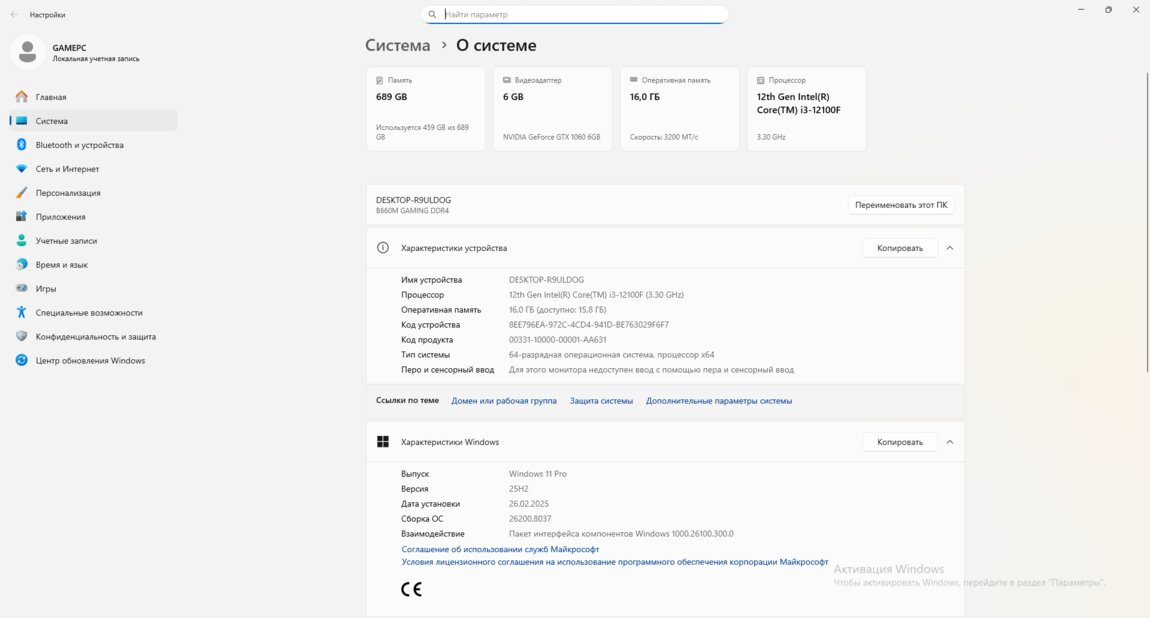
Task: Click the Сеть и Интернет Wi-Fi icon
Action: click(x=21, y=169)
